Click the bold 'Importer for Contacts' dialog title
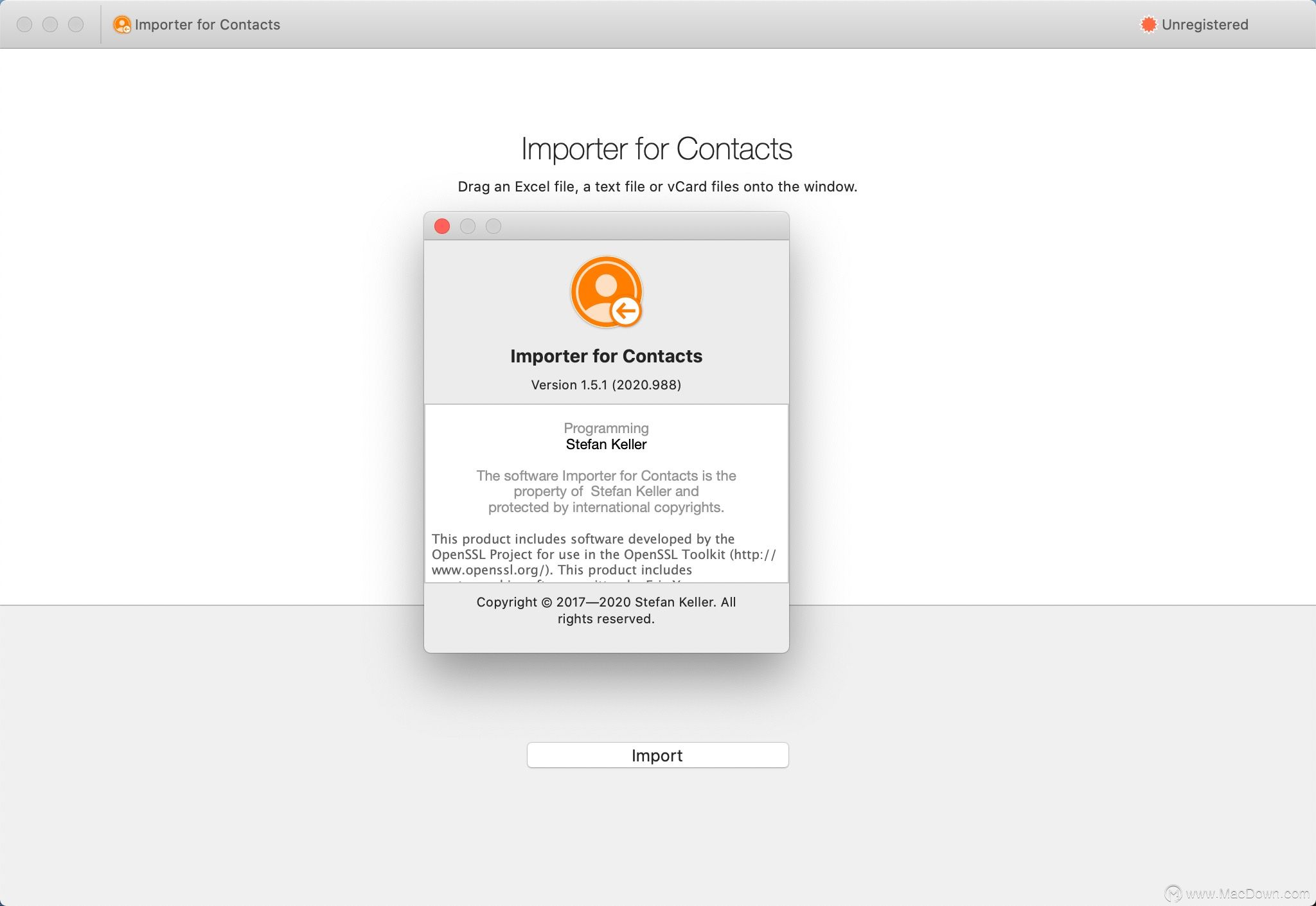 (x=606, y=356)
